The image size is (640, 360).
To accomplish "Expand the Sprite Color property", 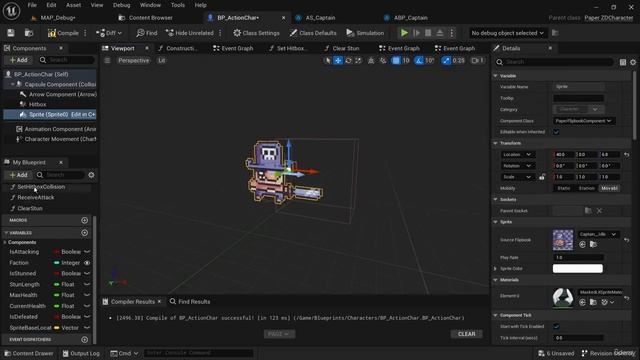I will [x=496, y=269].
